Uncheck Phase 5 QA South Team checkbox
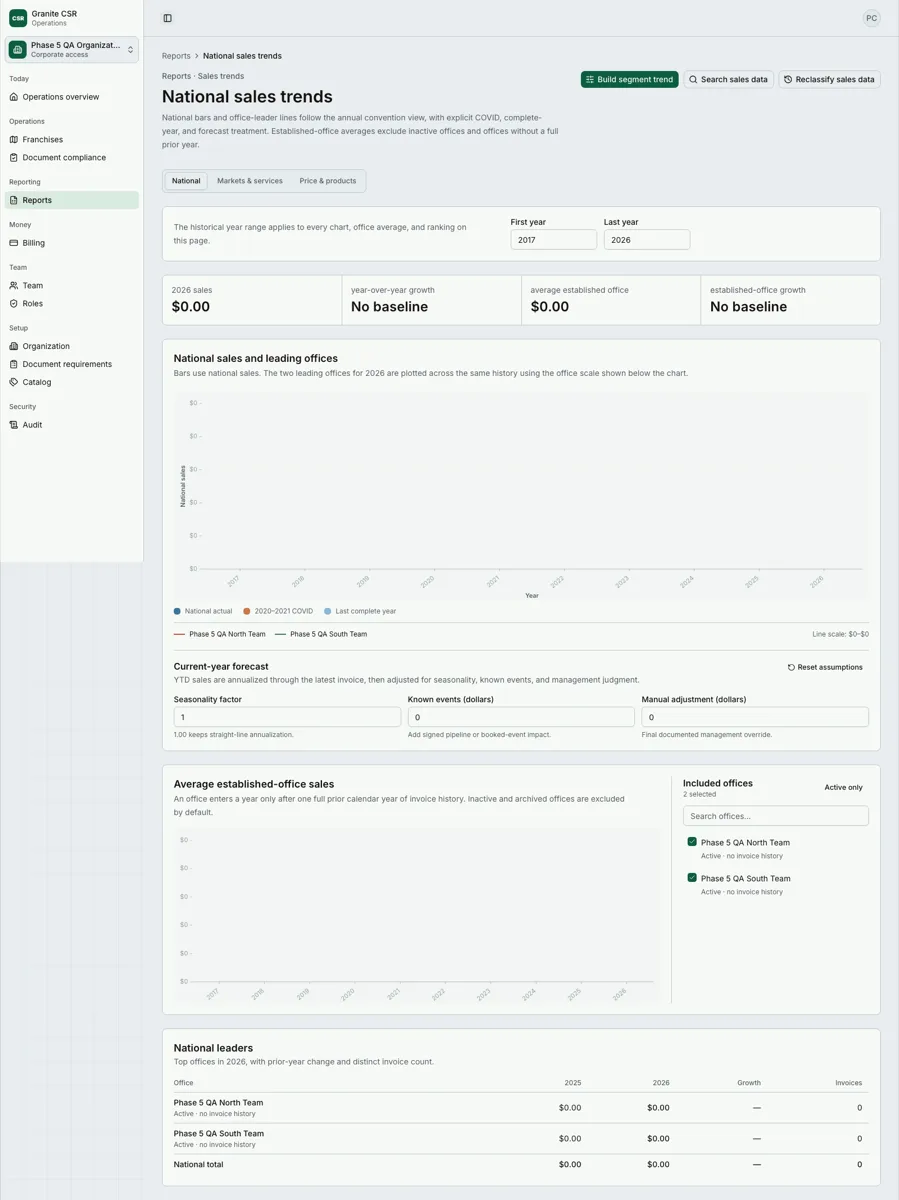 point(692,878)
